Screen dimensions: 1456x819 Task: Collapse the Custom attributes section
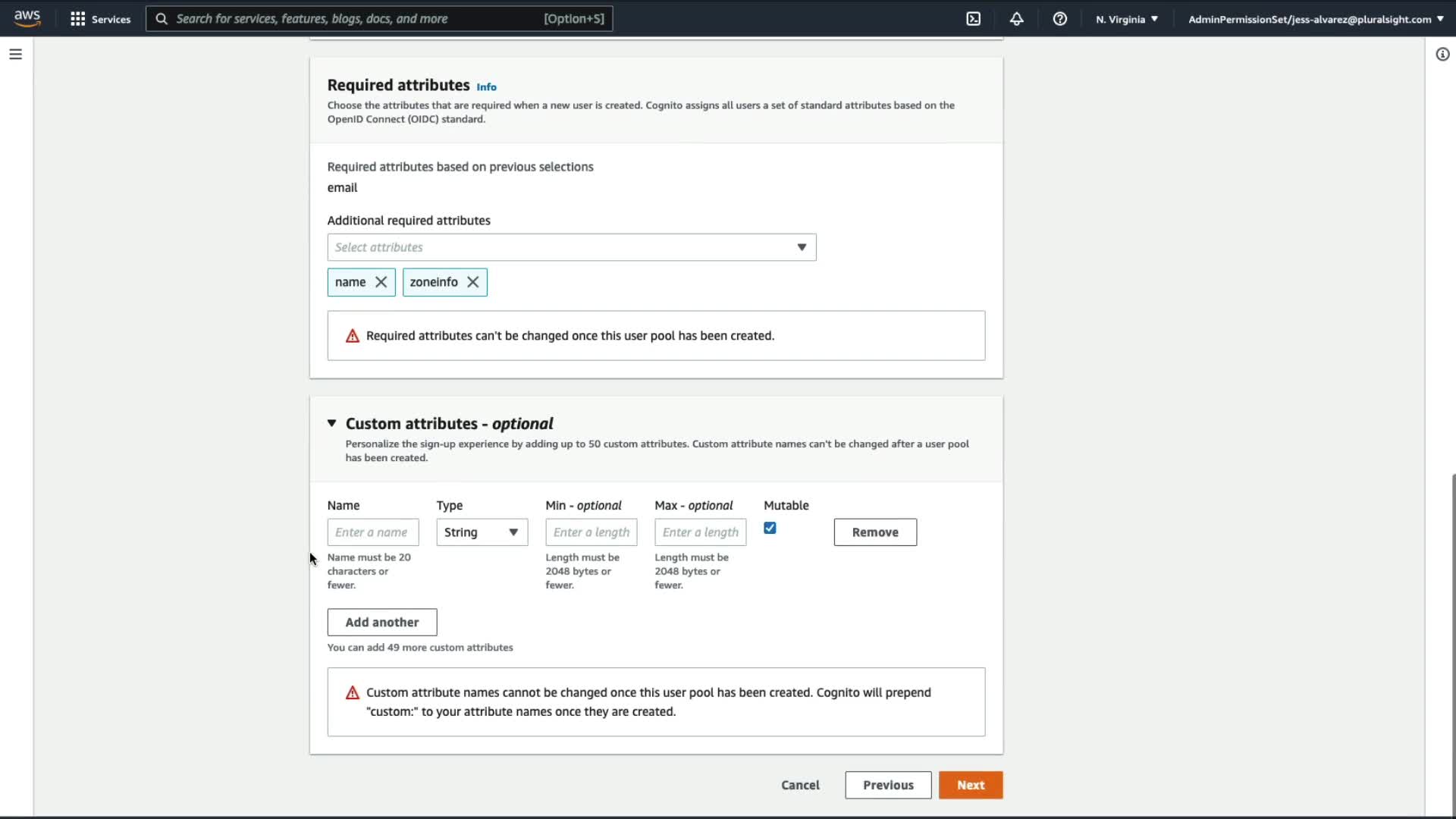coord(332,423)
